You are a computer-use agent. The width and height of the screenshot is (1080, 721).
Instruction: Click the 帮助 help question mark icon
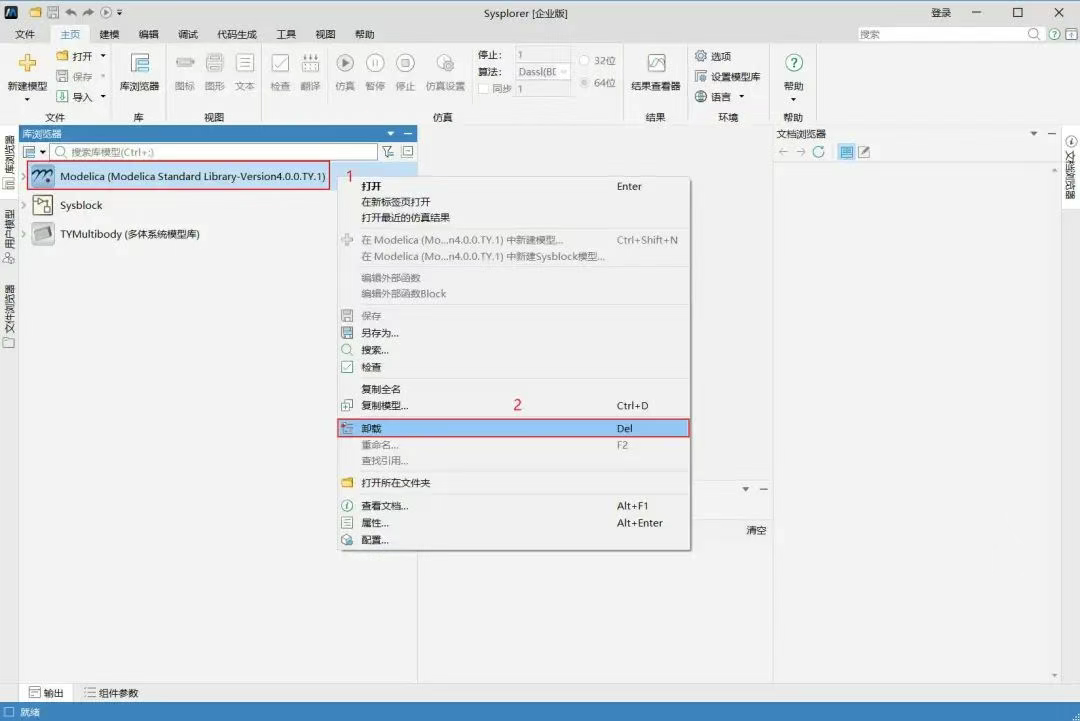(x=793, y=63)
